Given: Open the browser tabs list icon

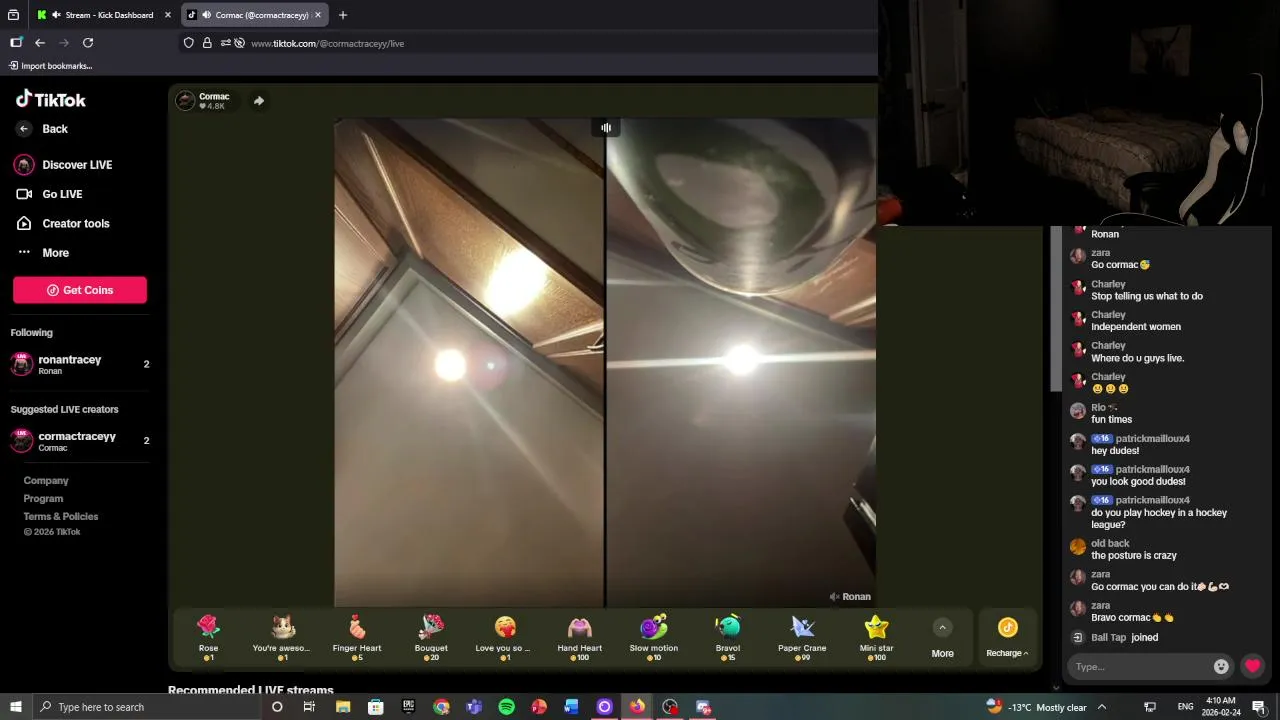Looking at the screenshot, I should coord(13,15).
